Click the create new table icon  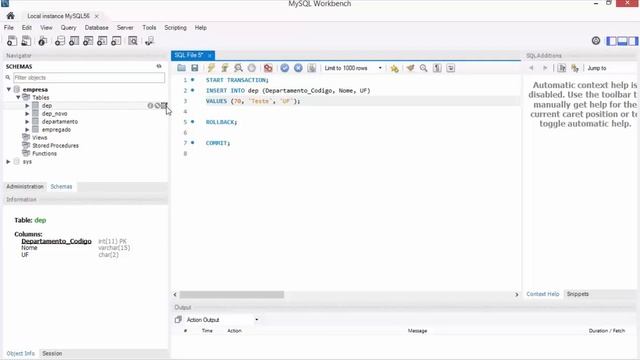click(x=74, y=41)
